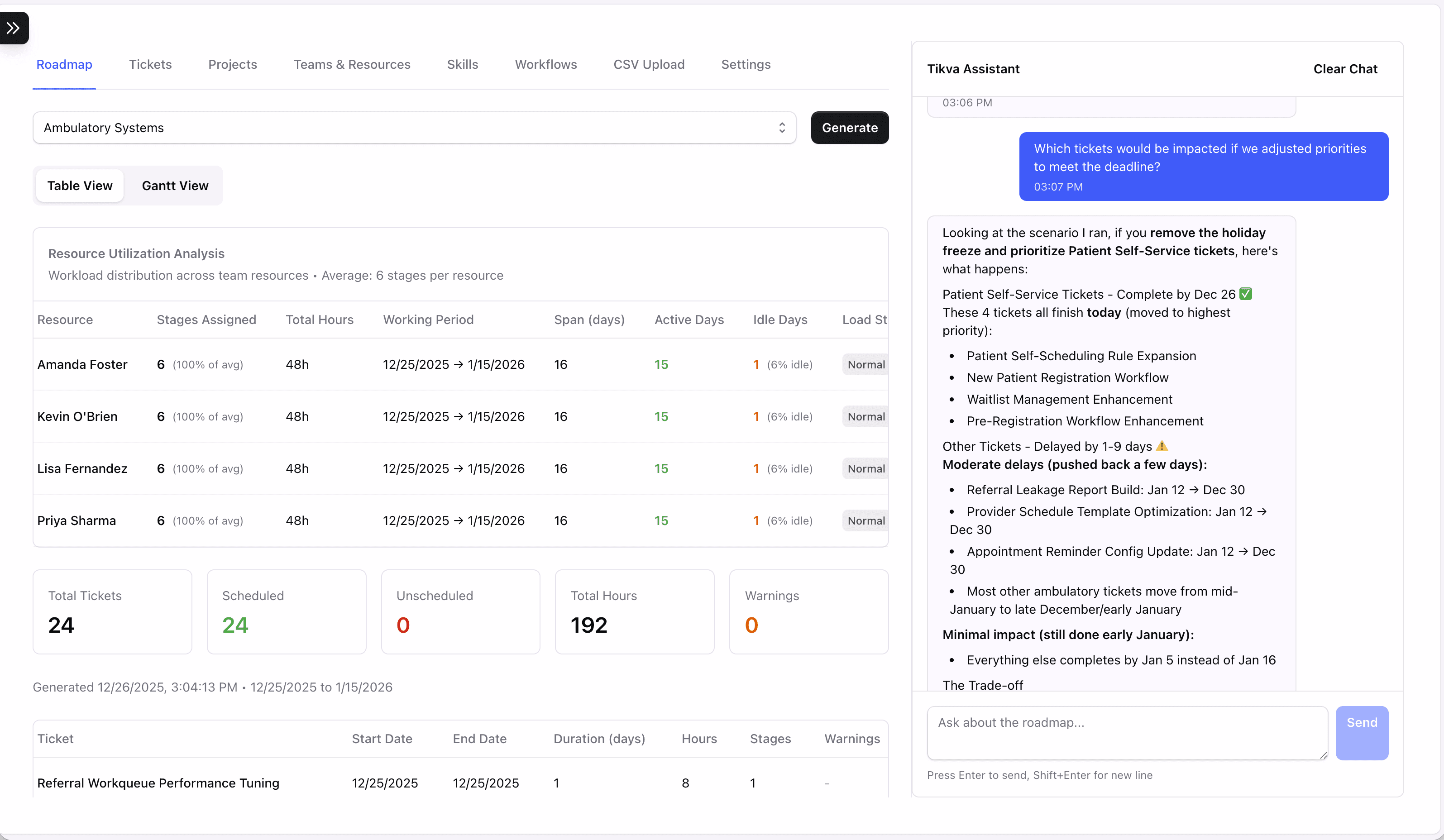Click the Send message button
Screen dimensions: 1444x840
coord(1362,732)
